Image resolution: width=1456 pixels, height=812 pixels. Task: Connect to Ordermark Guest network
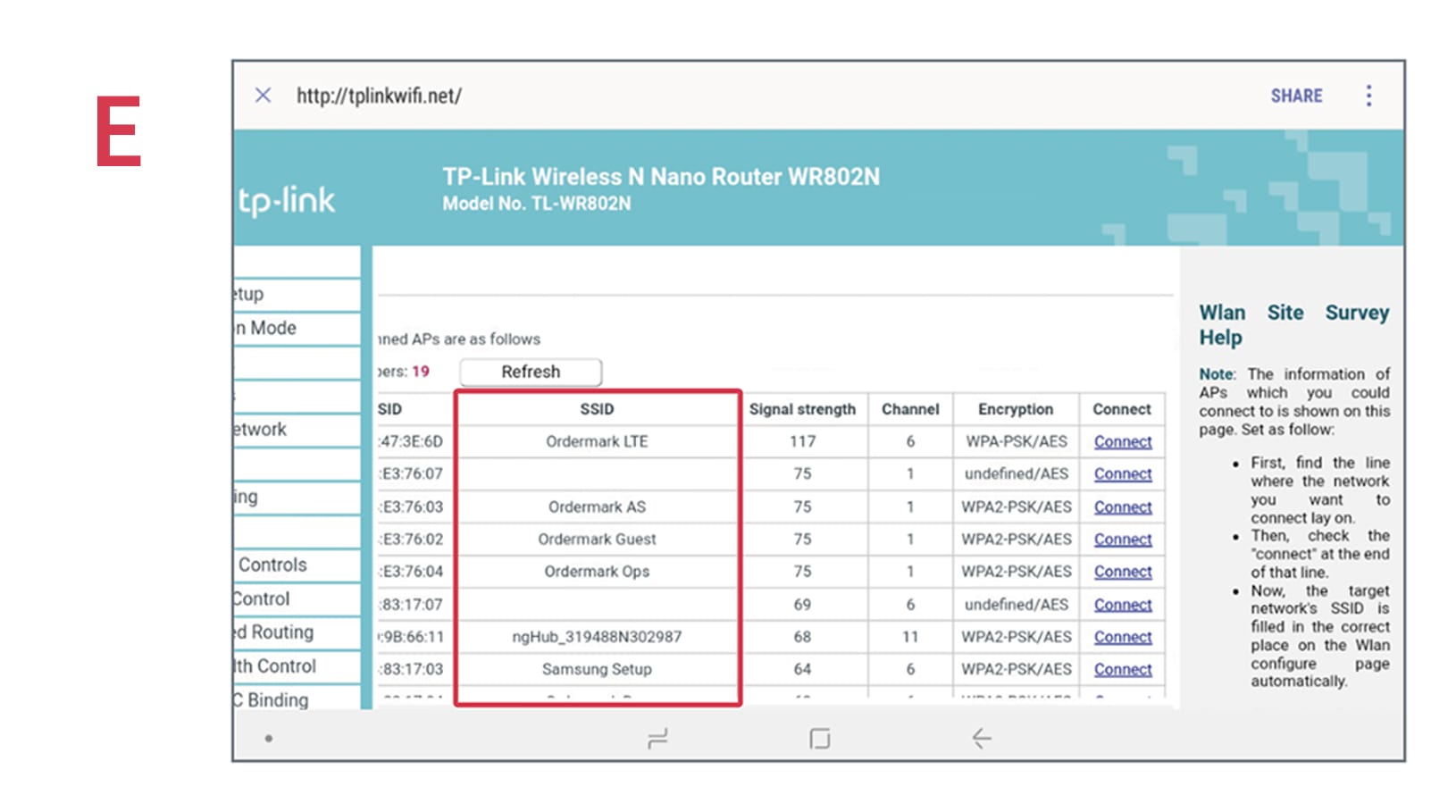point(1123,539)
